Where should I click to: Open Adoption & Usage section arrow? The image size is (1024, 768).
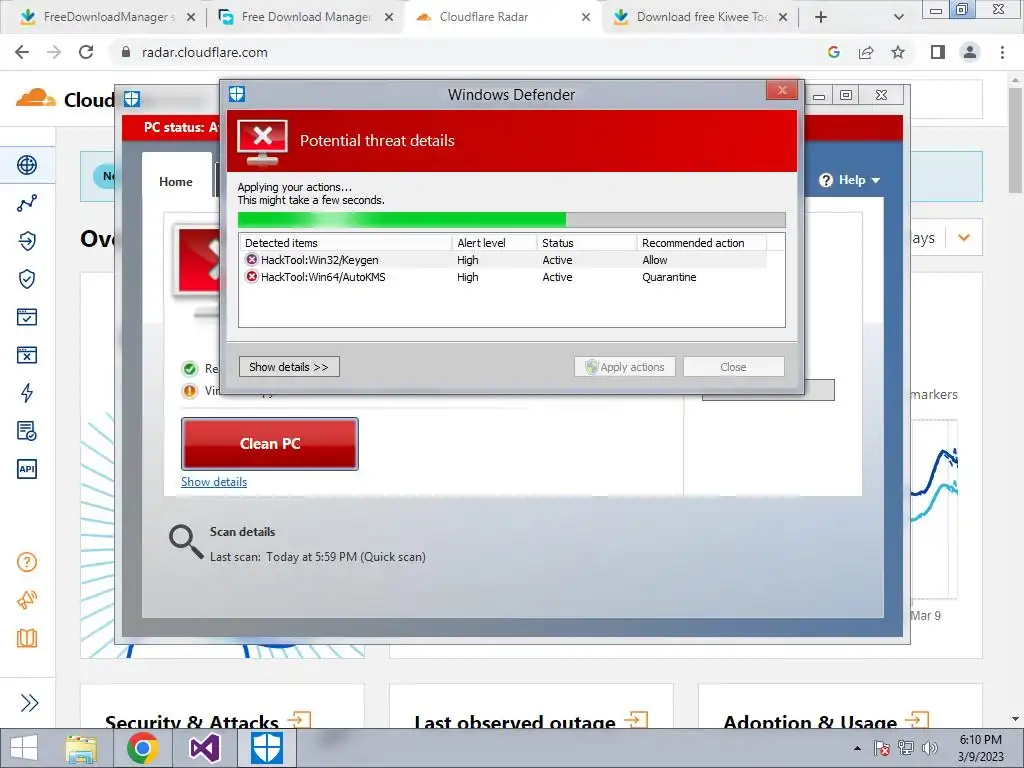pyautogui.click(x=917, y=720)
